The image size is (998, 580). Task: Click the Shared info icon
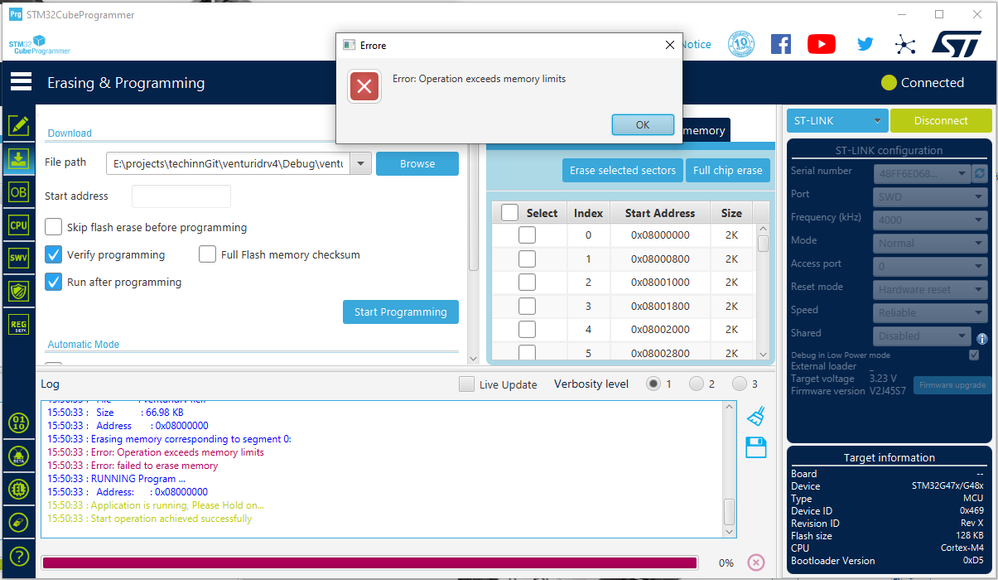[x=982, y=339]
